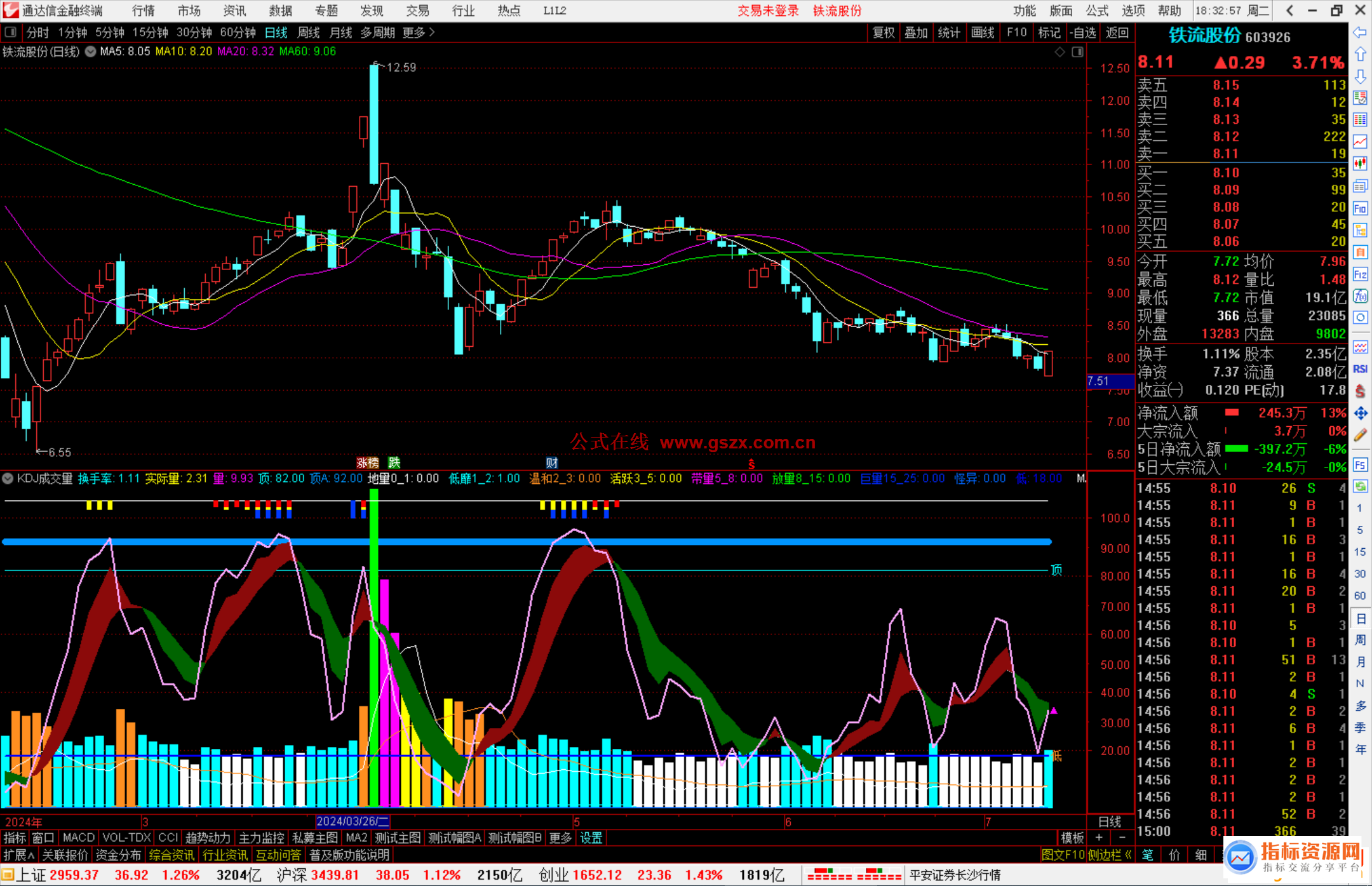Switch to the 月 period in sidebar
1372x886 pixels.
tap(1360, 662)
